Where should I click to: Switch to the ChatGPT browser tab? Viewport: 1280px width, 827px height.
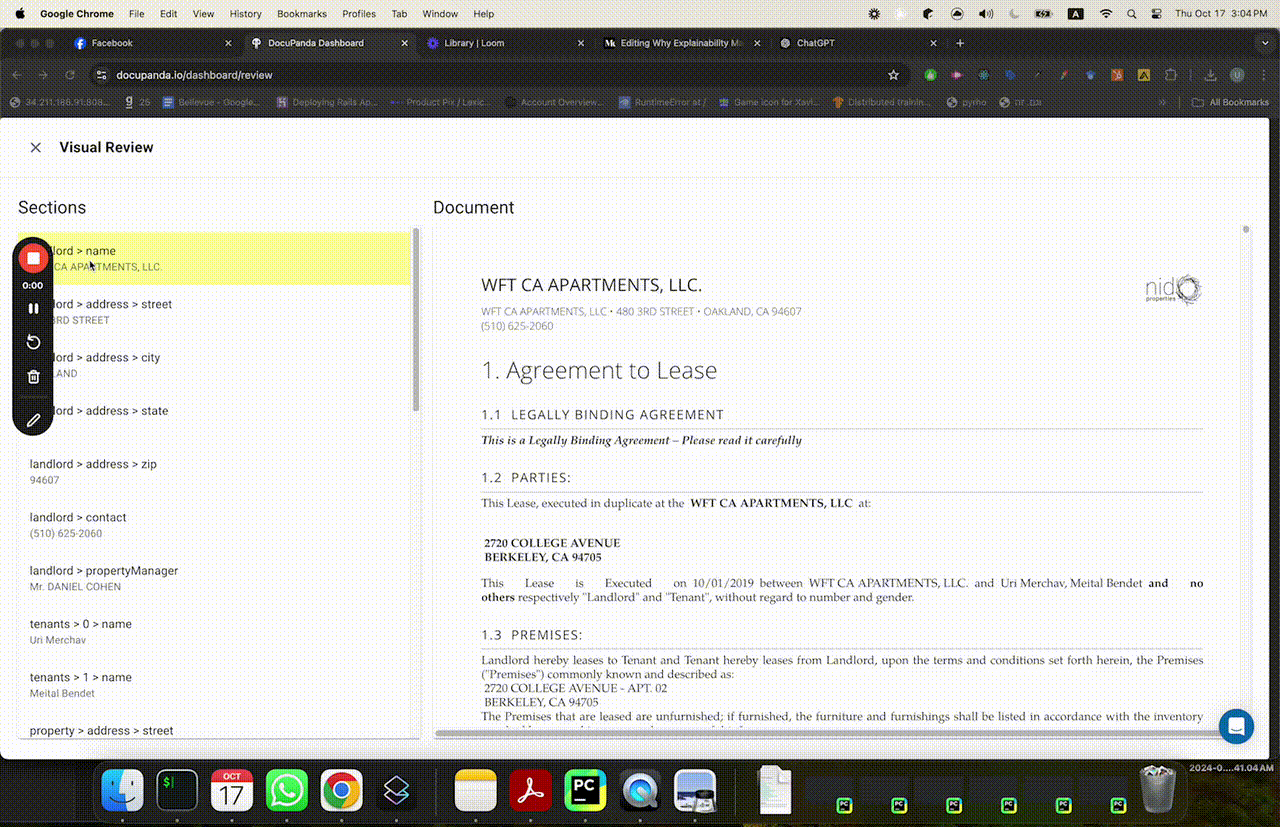[x=815, y=43]
